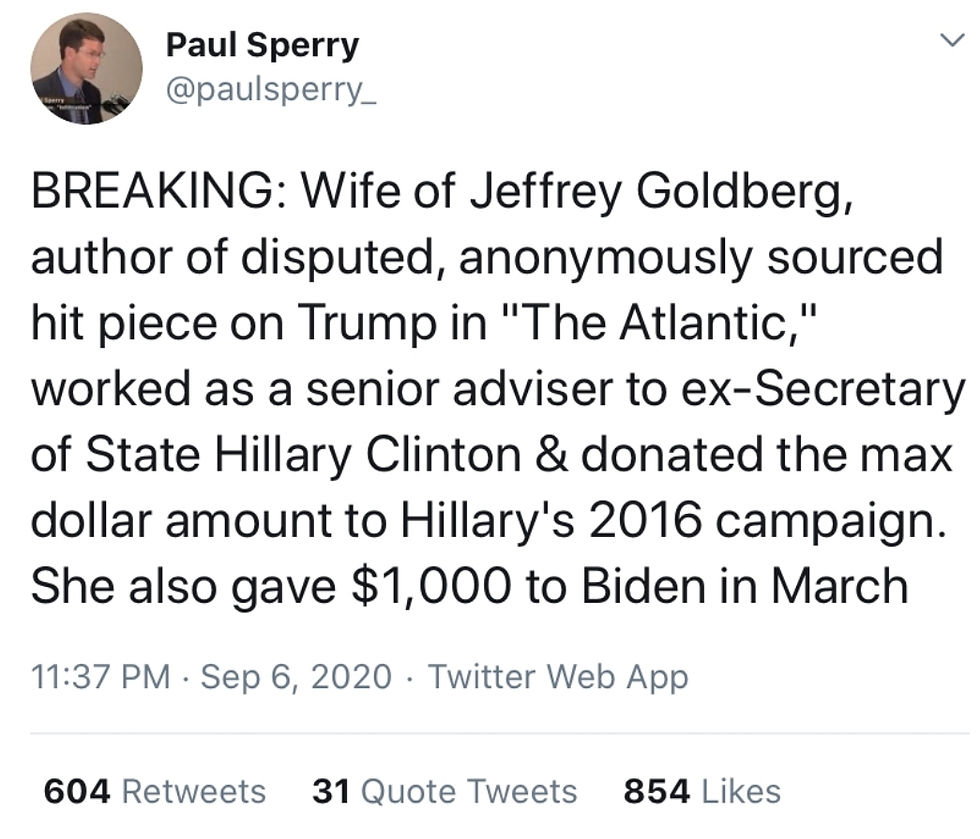The width and height of the screenshot is (980, 839).
Task: Click the Sep 6, 2020 date
Action: click(x=296, y=678)
